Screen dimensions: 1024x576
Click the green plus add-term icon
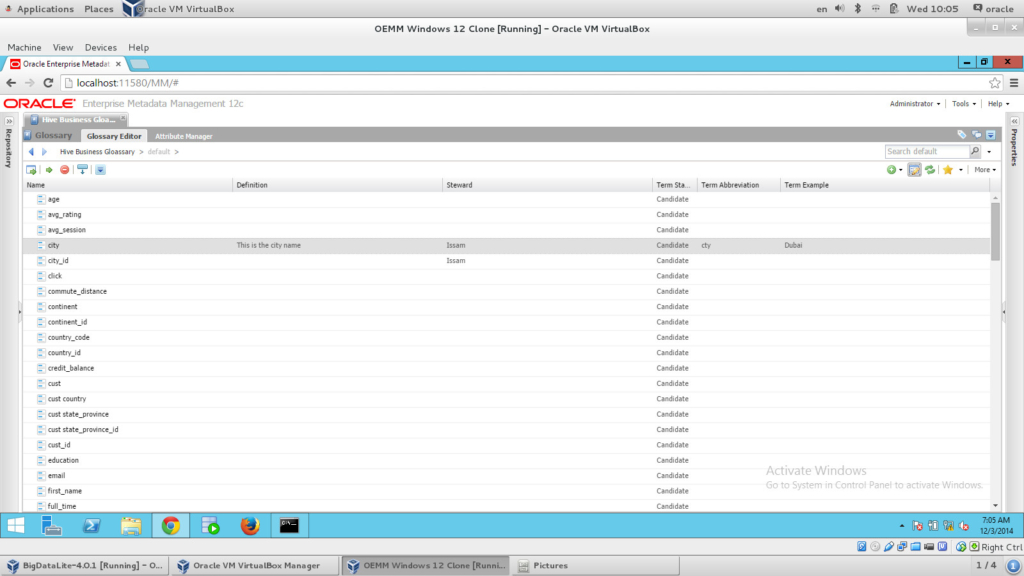pyautogui.click(x=891, y=170)
